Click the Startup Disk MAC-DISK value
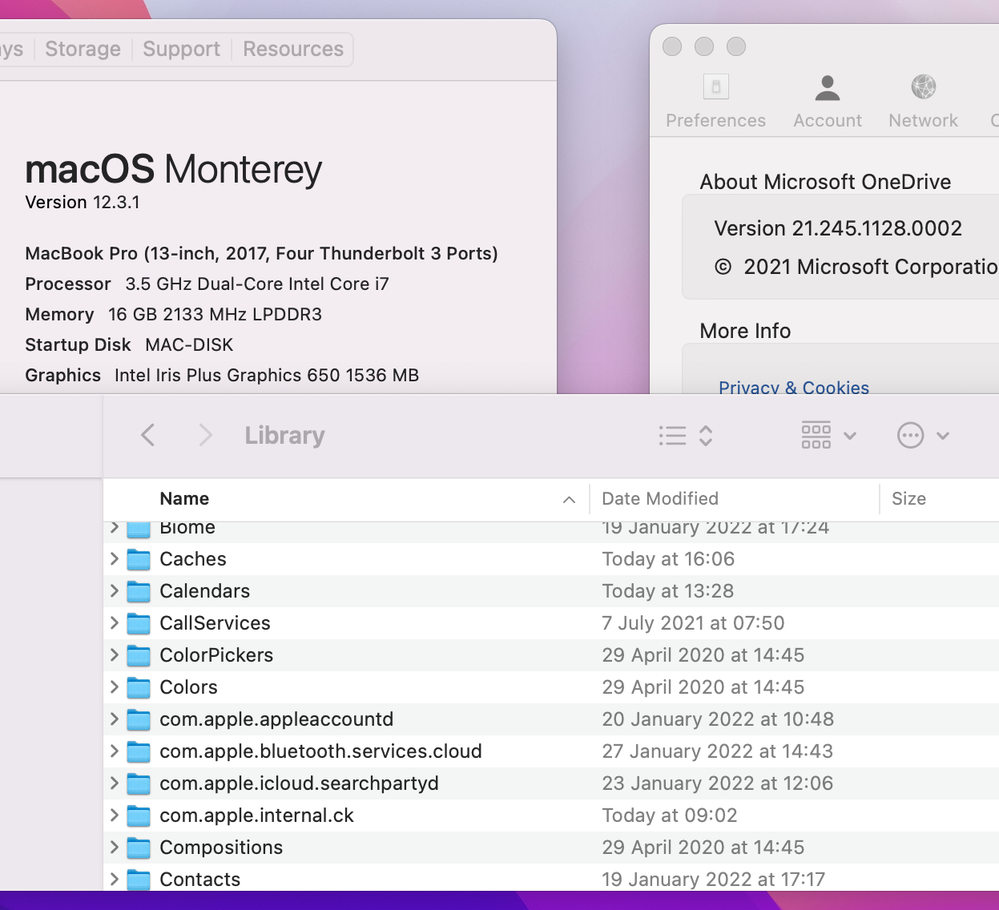999x910 pixels. pyautogui.click(x=189, y=345)
